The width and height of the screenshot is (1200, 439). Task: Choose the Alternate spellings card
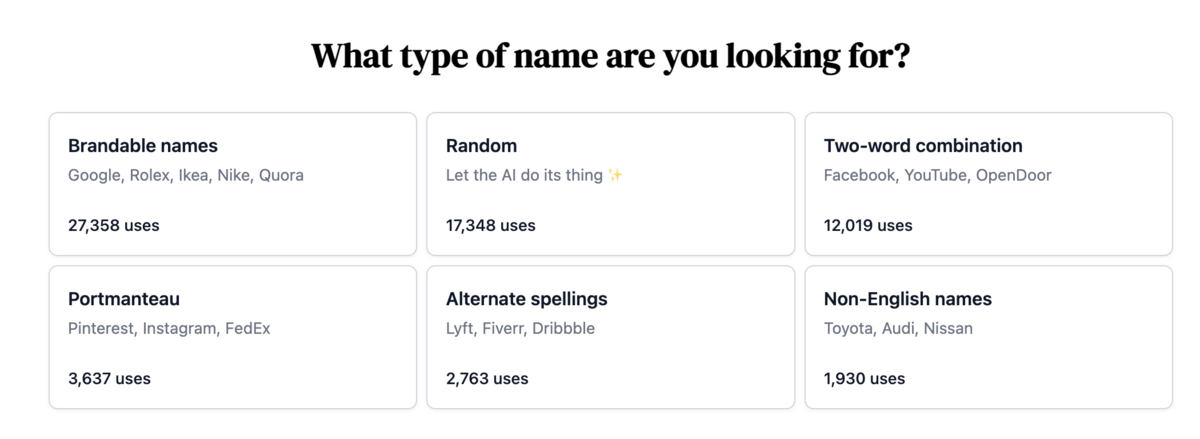click(610, 337)
